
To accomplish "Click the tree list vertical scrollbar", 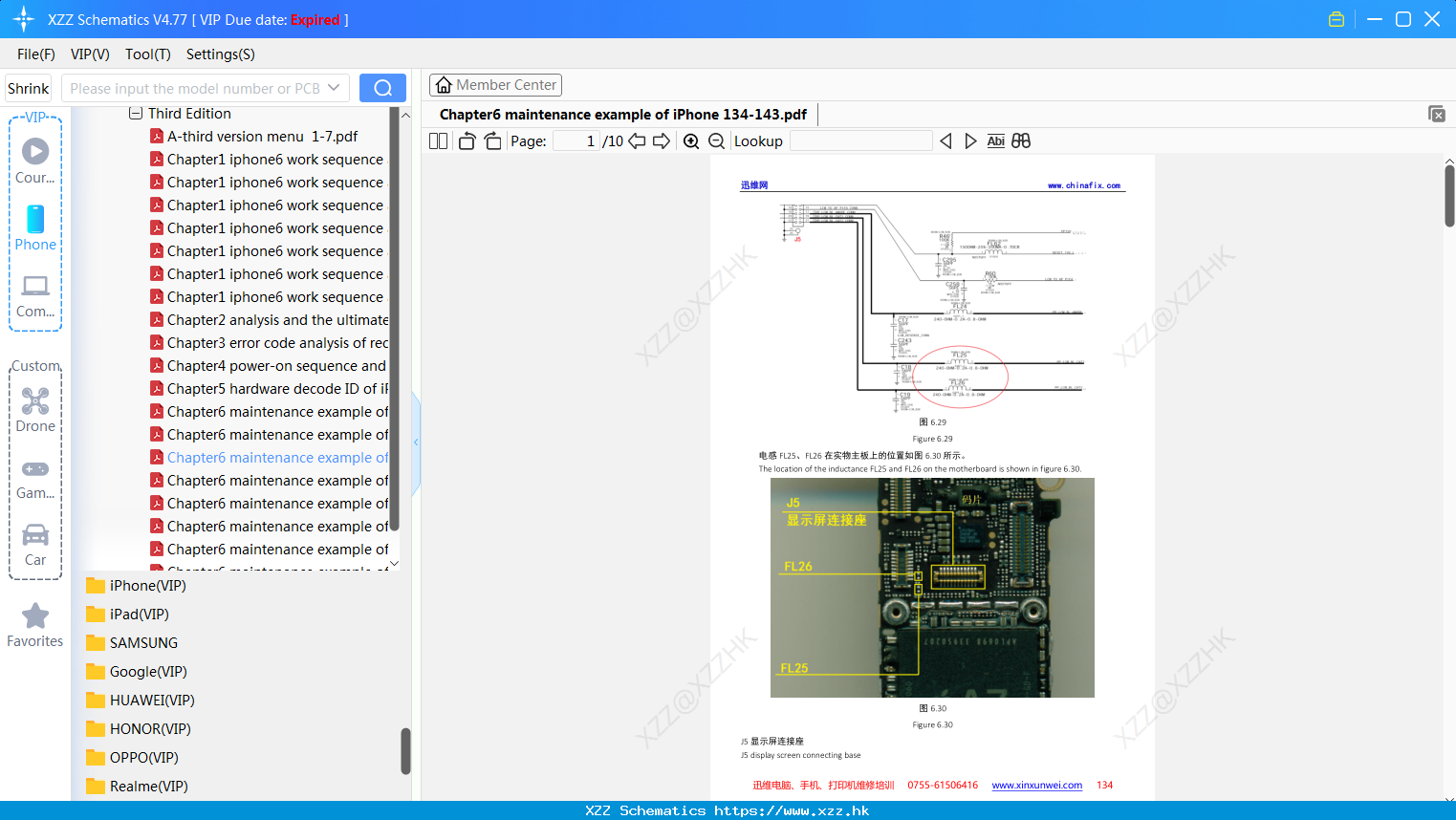I will point(395,318).
